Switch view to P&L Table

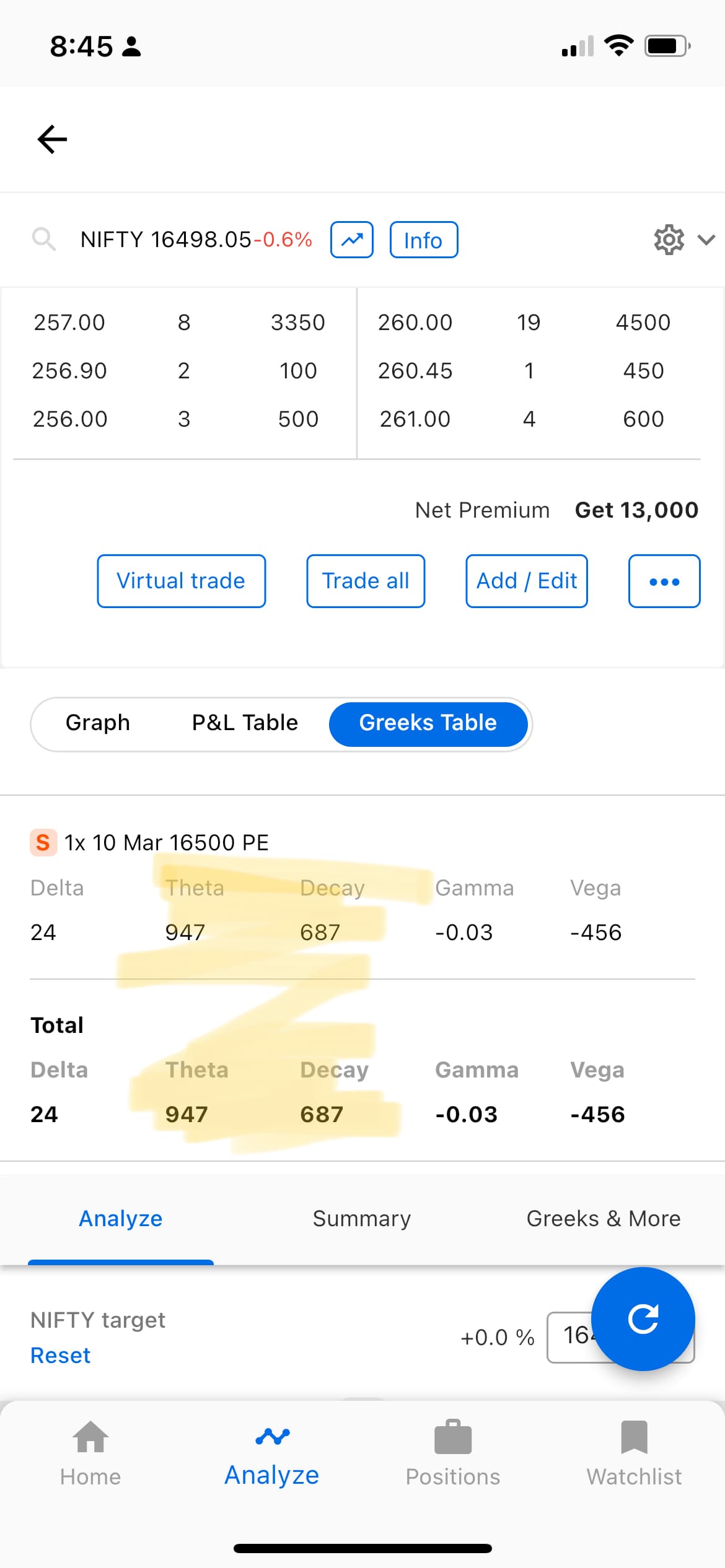point(245,723)
